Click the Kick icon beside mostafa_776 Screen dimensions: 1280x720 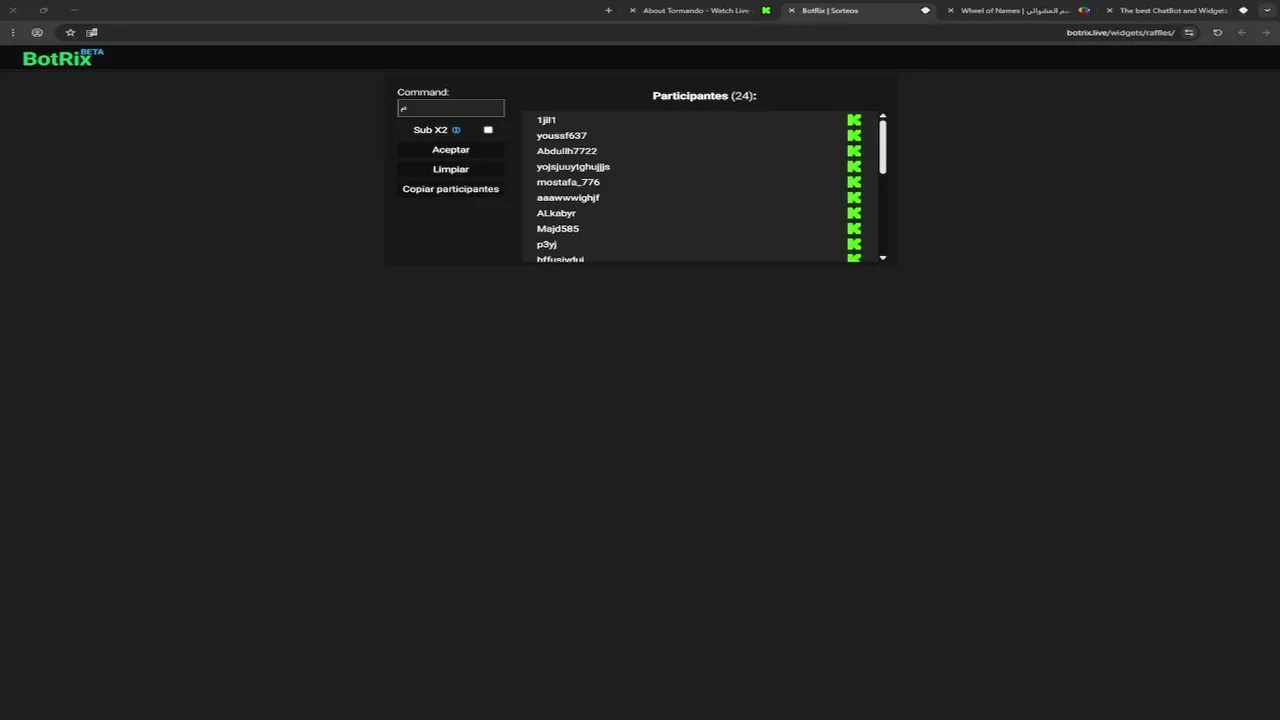point(854,182)
